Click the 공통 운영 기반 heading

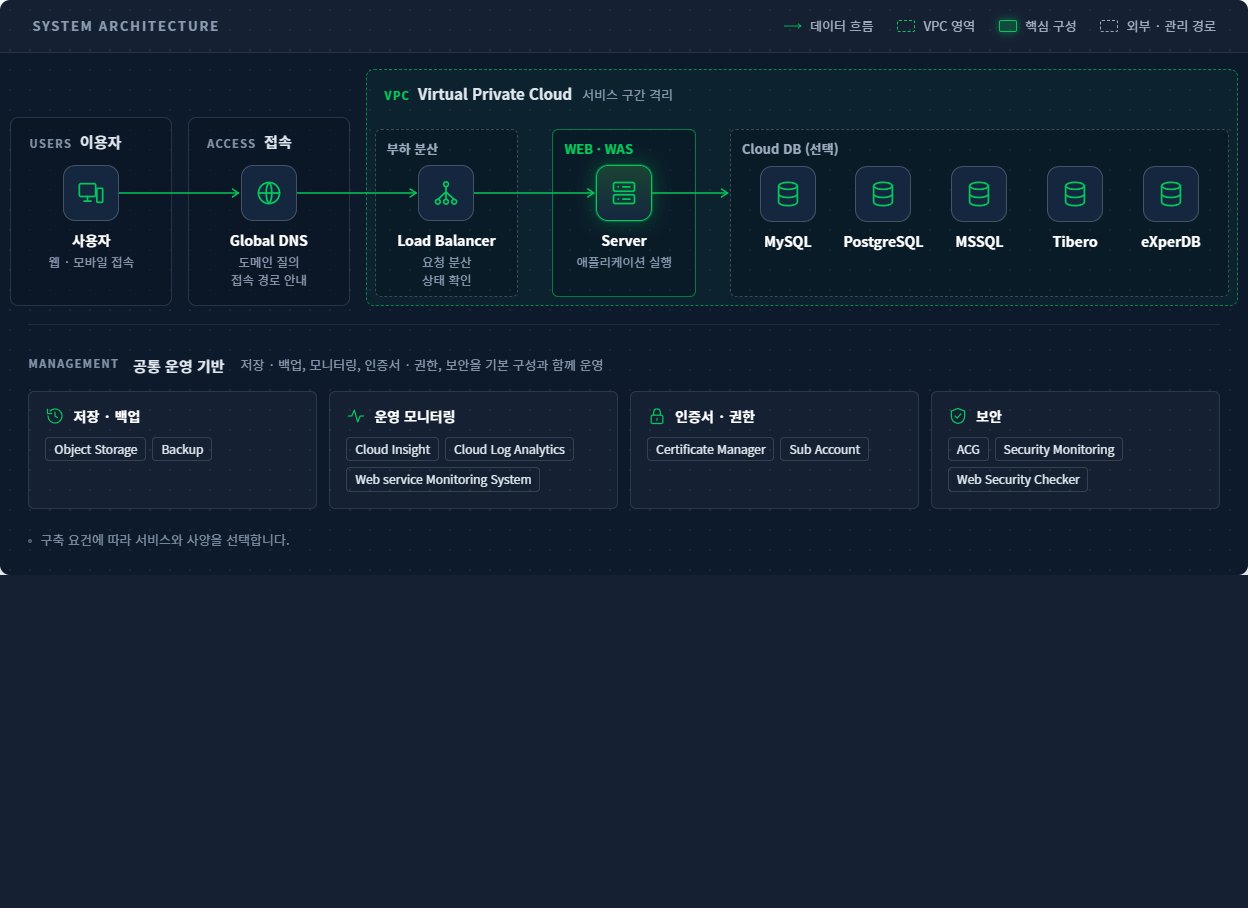pos(179,366)
